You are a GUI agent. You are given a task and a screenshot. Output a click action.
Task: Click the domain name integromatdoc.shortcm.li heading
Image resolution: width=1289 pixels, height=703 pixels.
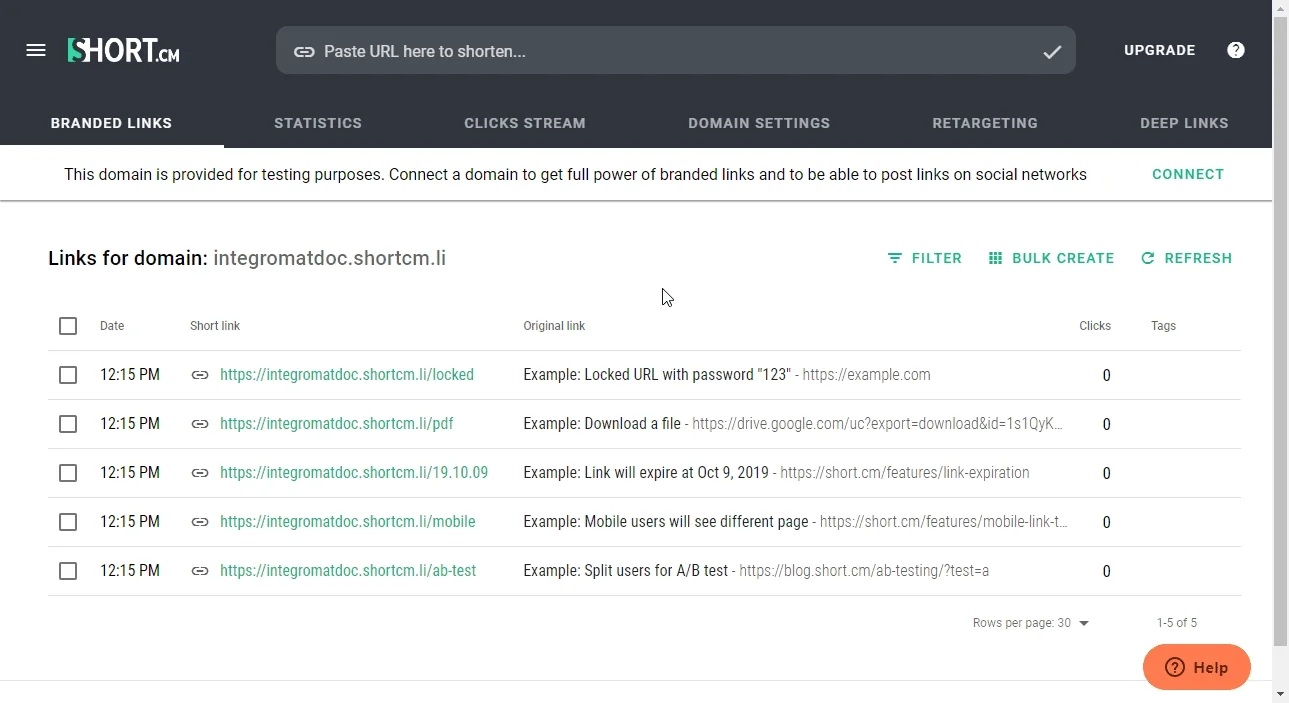330,258
